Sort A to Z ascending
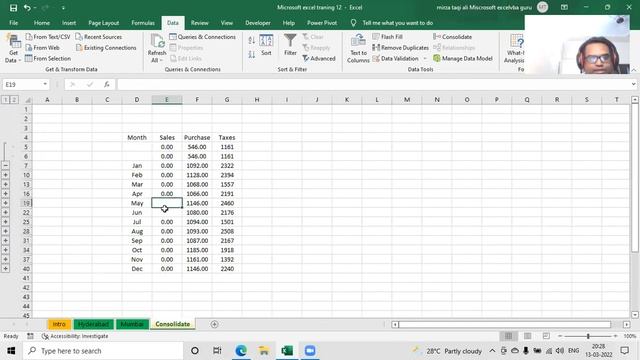 click(251, 40)
